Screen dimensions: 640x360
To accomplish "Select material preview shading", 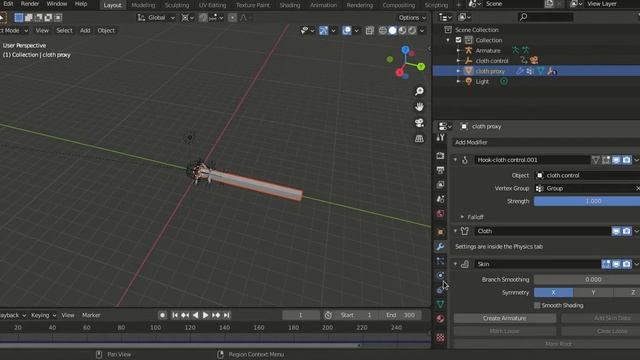I will pos(402,31).
